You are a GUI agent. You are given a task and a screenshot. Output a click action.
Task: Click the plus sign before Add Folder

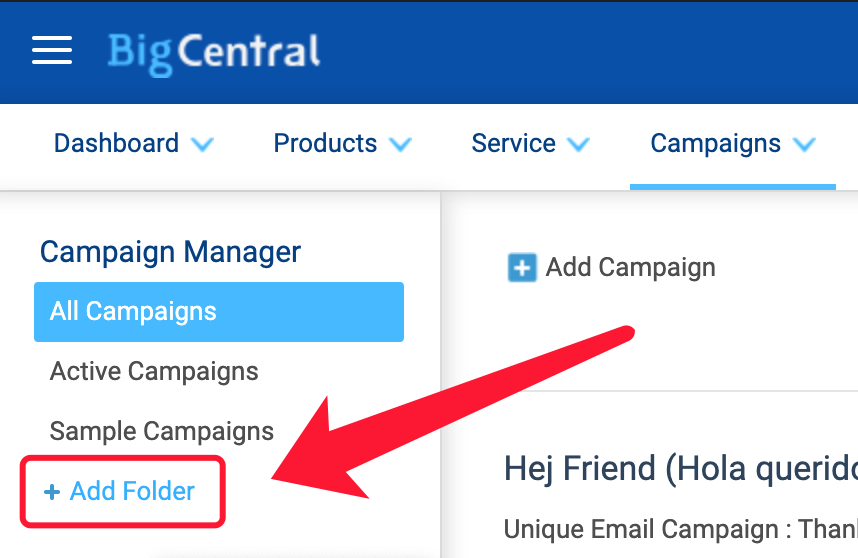pos(52,492)
